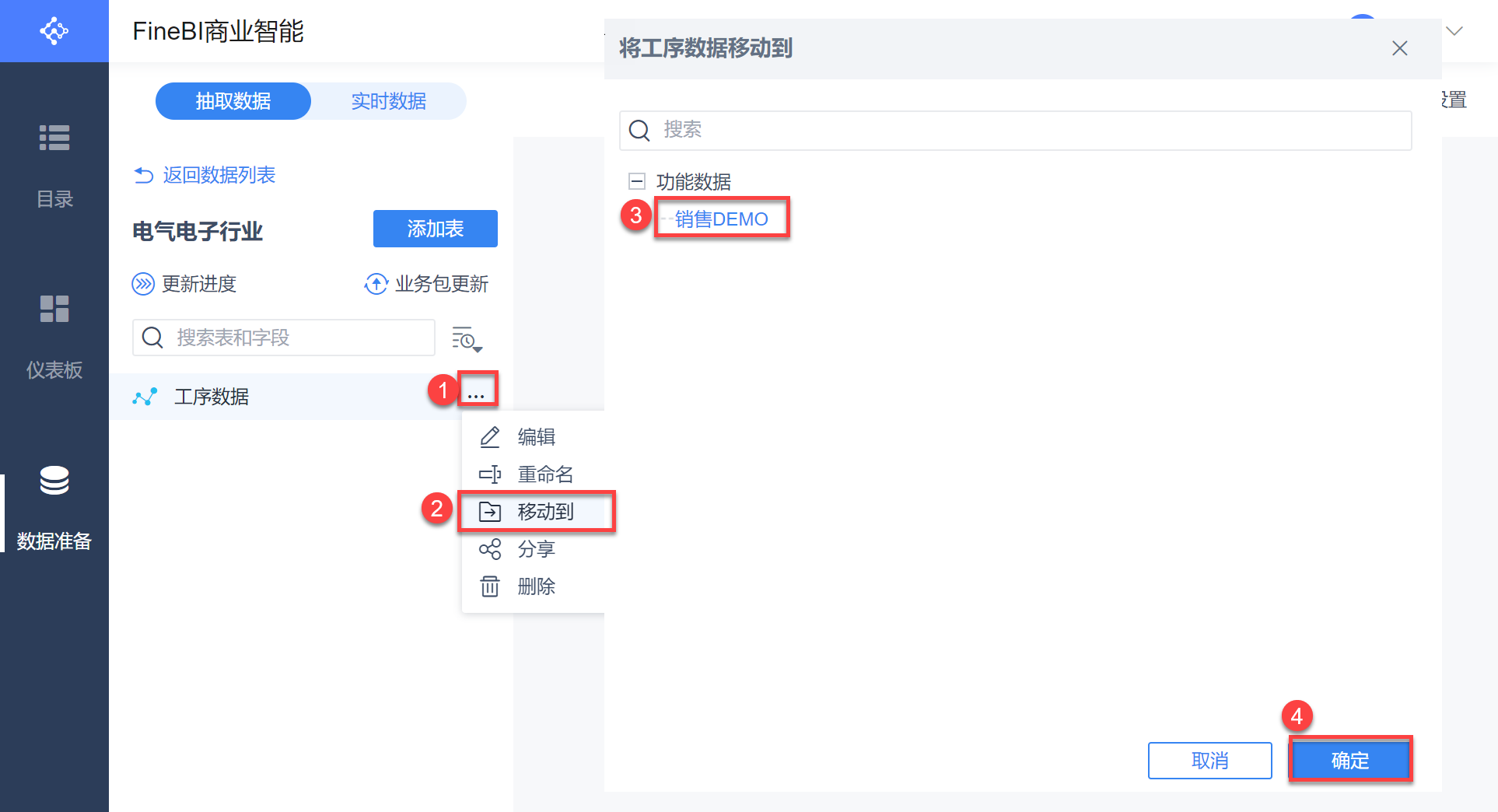This screenshot has width=1498, height=812.
Task: Switch to 实时数据 real-time data mode
Action: coord(388,101)
